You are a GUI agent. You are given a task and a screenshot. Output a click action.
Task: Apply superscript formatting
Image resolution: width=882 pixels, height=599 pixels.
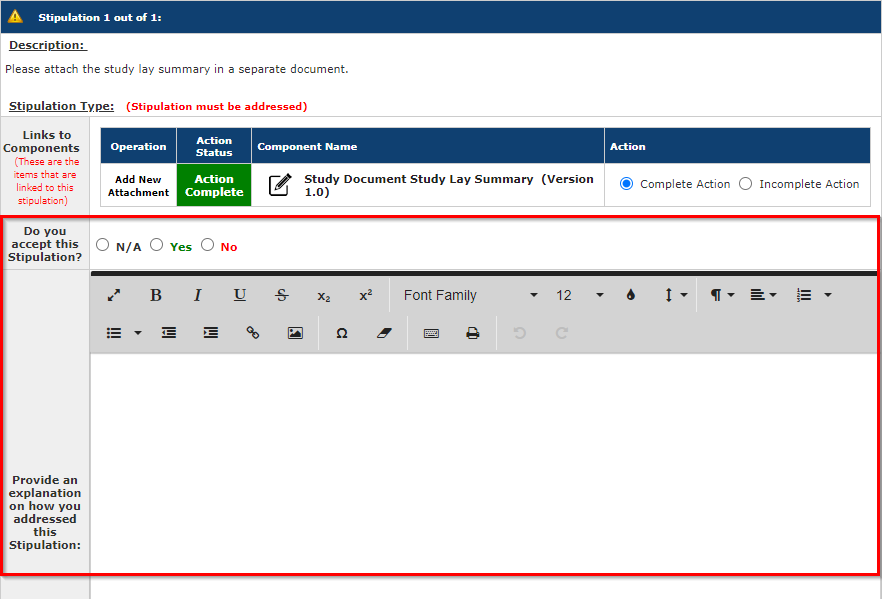pos(366,295)
